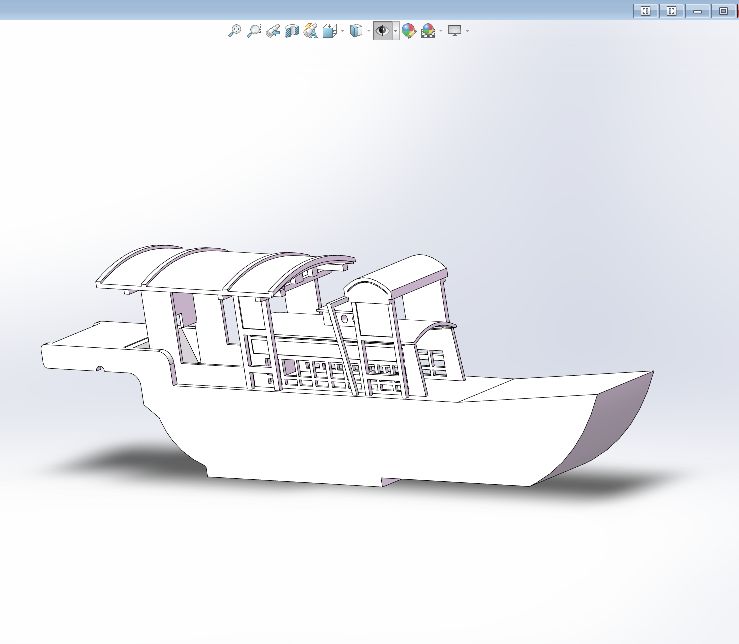The height and width of the screenshot is (644, 739).
Task: Maximize the document window
Action: coord(723,11)
